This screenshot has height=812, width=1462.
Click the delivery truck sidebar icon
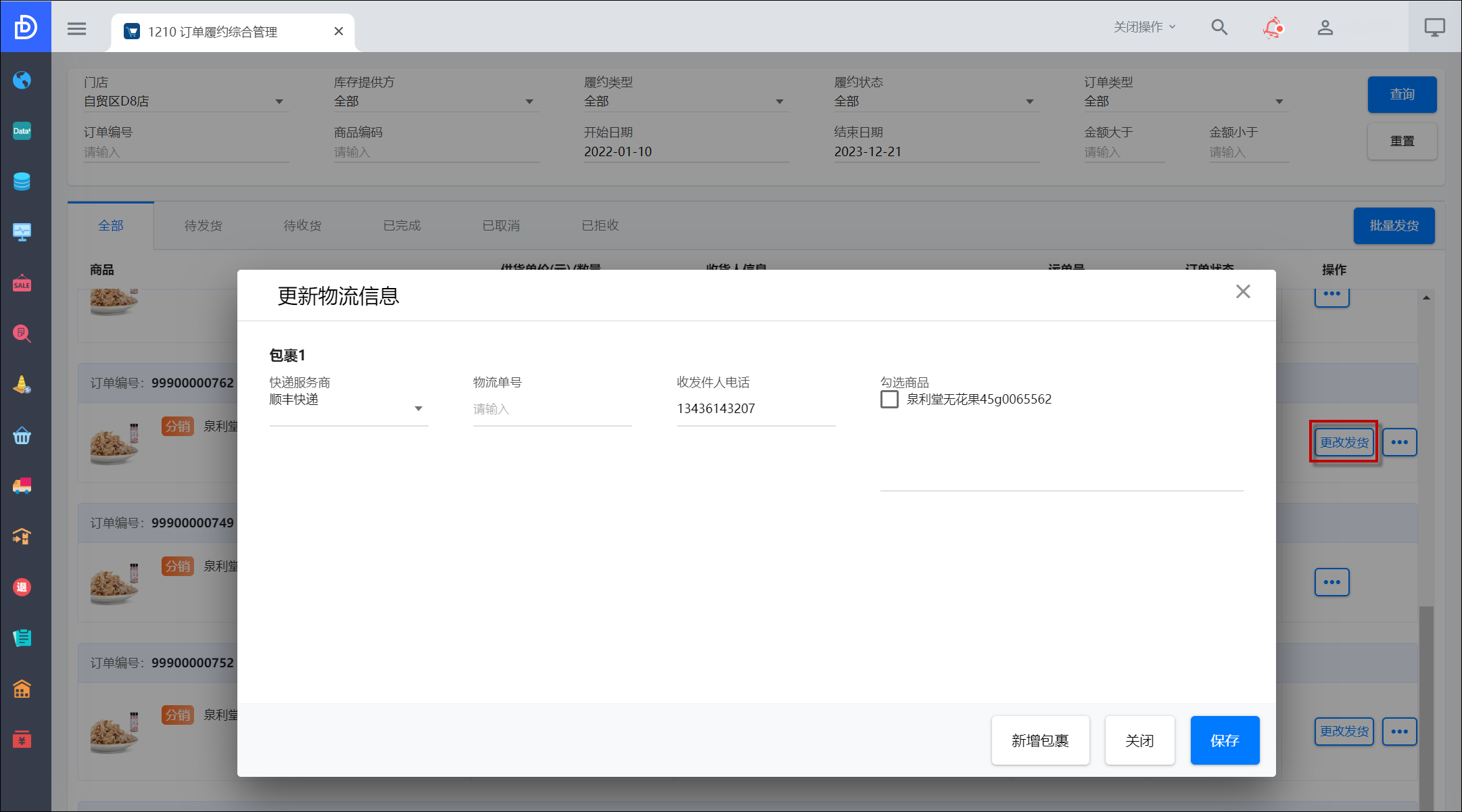coord(22,485)
